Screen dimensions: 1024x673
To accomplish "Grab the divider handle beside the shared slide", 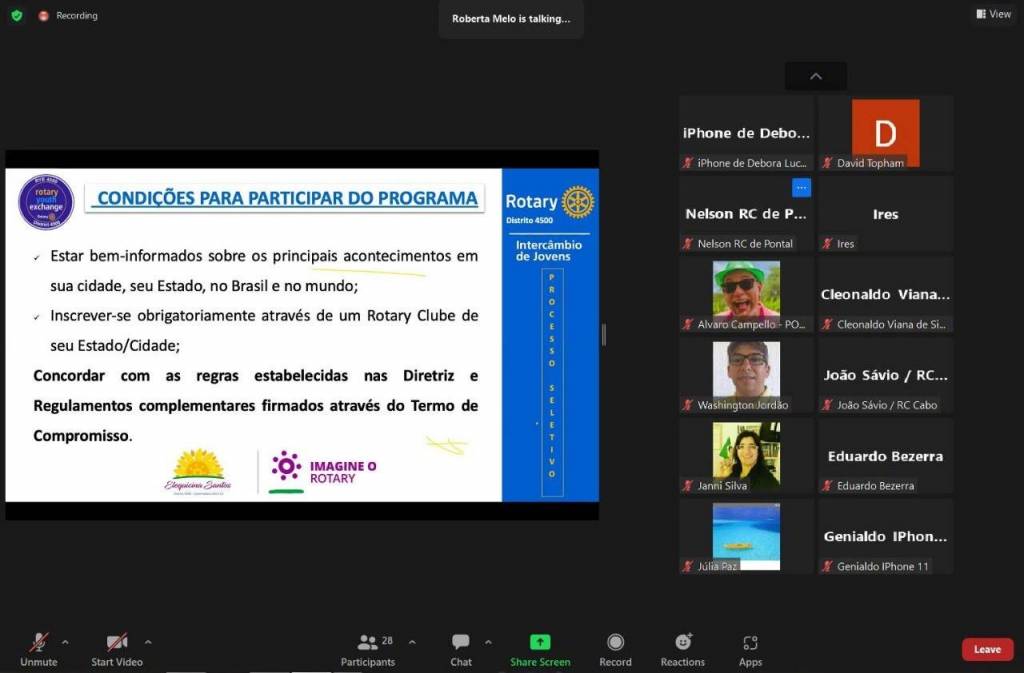I will (603, 335).
